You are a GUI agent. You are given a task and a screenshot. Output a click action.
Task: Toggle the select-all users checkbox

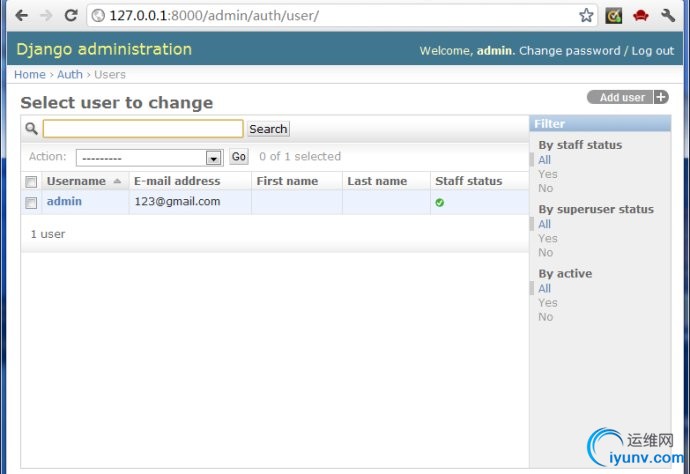(31, 182)
